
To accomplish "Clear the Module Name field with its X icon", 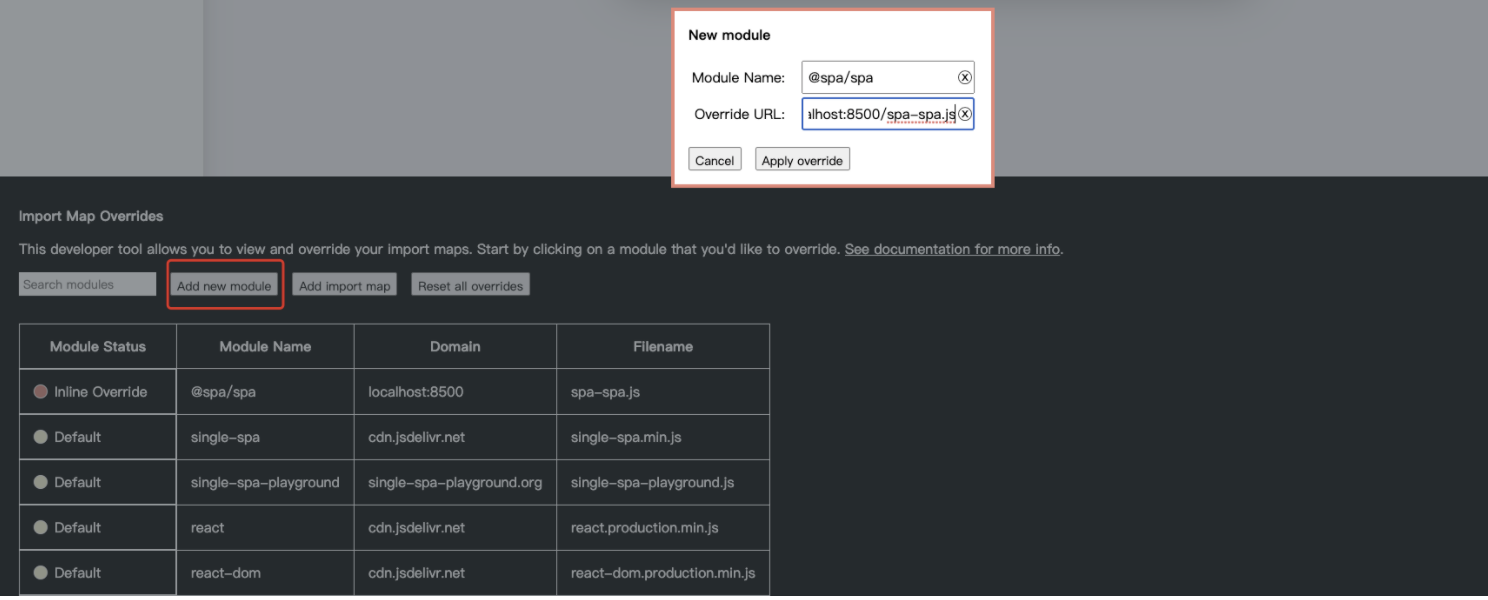I will tap(964, 78).
